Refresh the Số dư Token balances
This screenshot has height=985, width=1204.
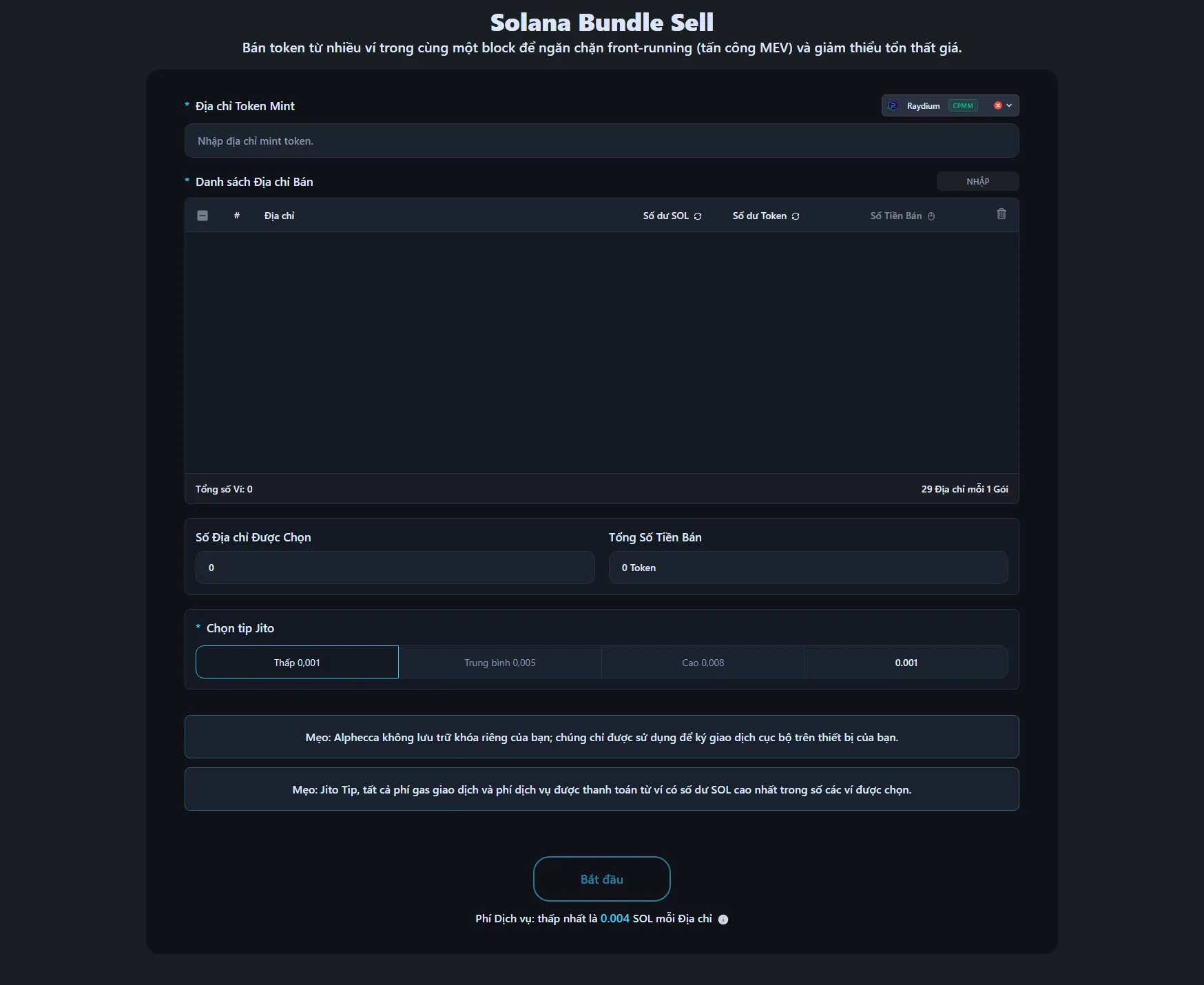[796, 216]
